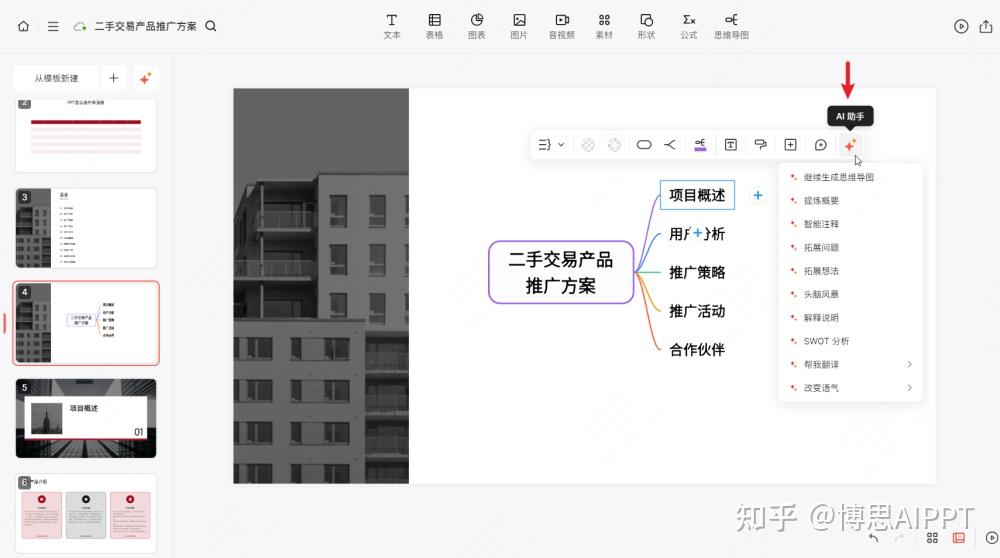The height and width of the screenshot is (558, 1000).
Task: Open search beside the document title
Action: pos(211,26)
